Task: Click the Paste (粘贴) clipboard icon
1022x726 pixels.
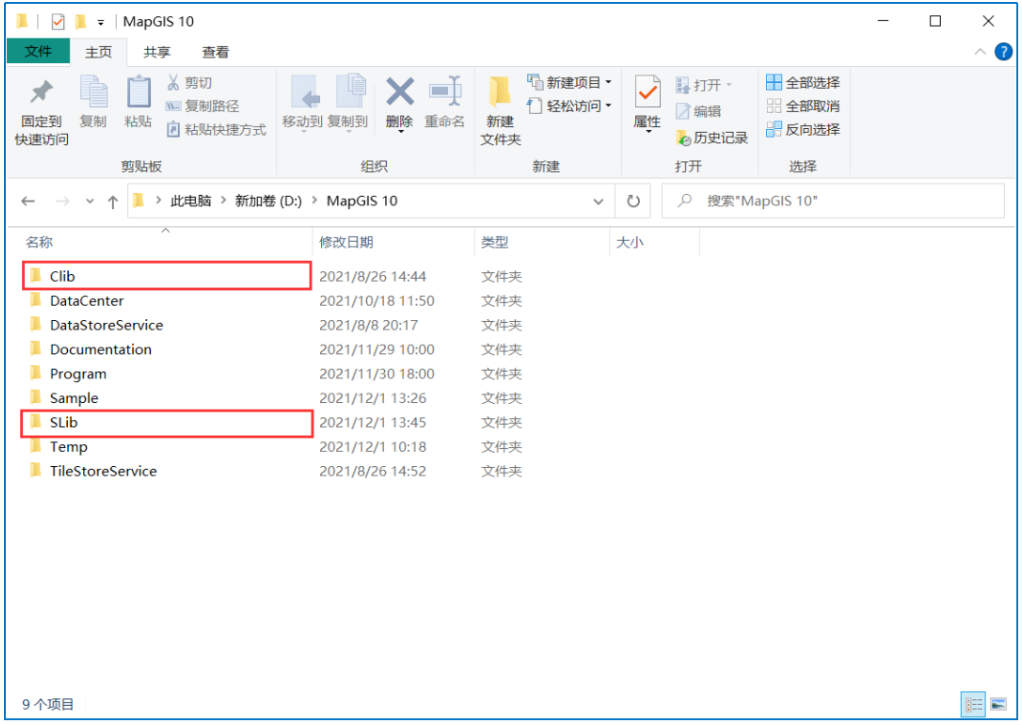Action: (x=138, y=93)
